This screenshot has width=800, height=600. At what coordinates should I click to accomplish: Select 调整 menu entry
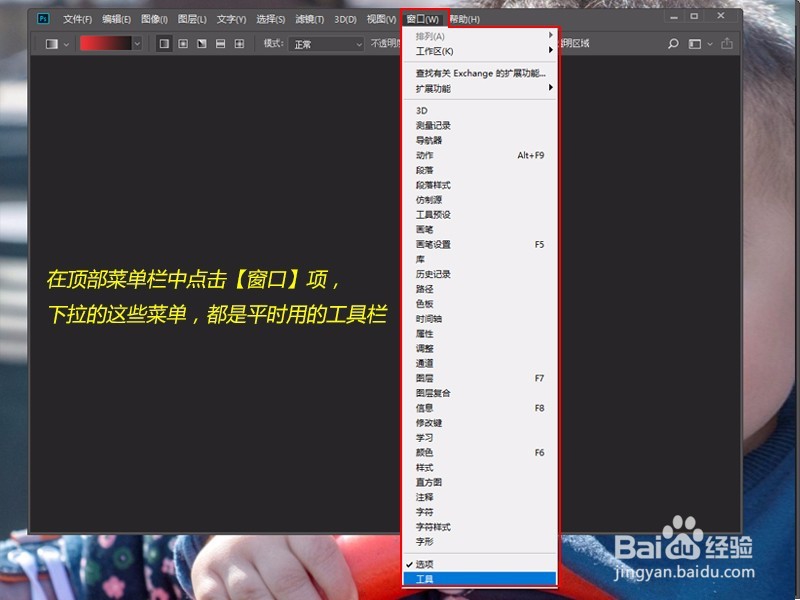(480, 348)
